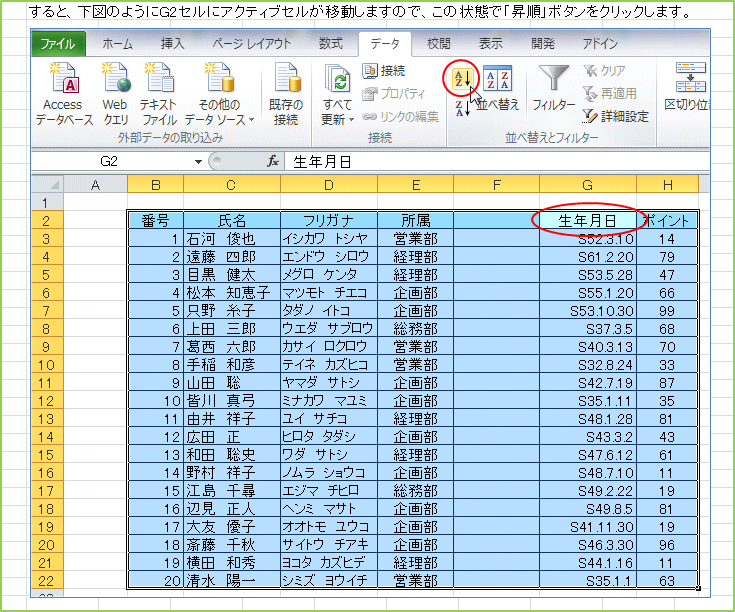Switch to the 数式 ribbon tab
The image size is (735, 612).
[330, 43]
